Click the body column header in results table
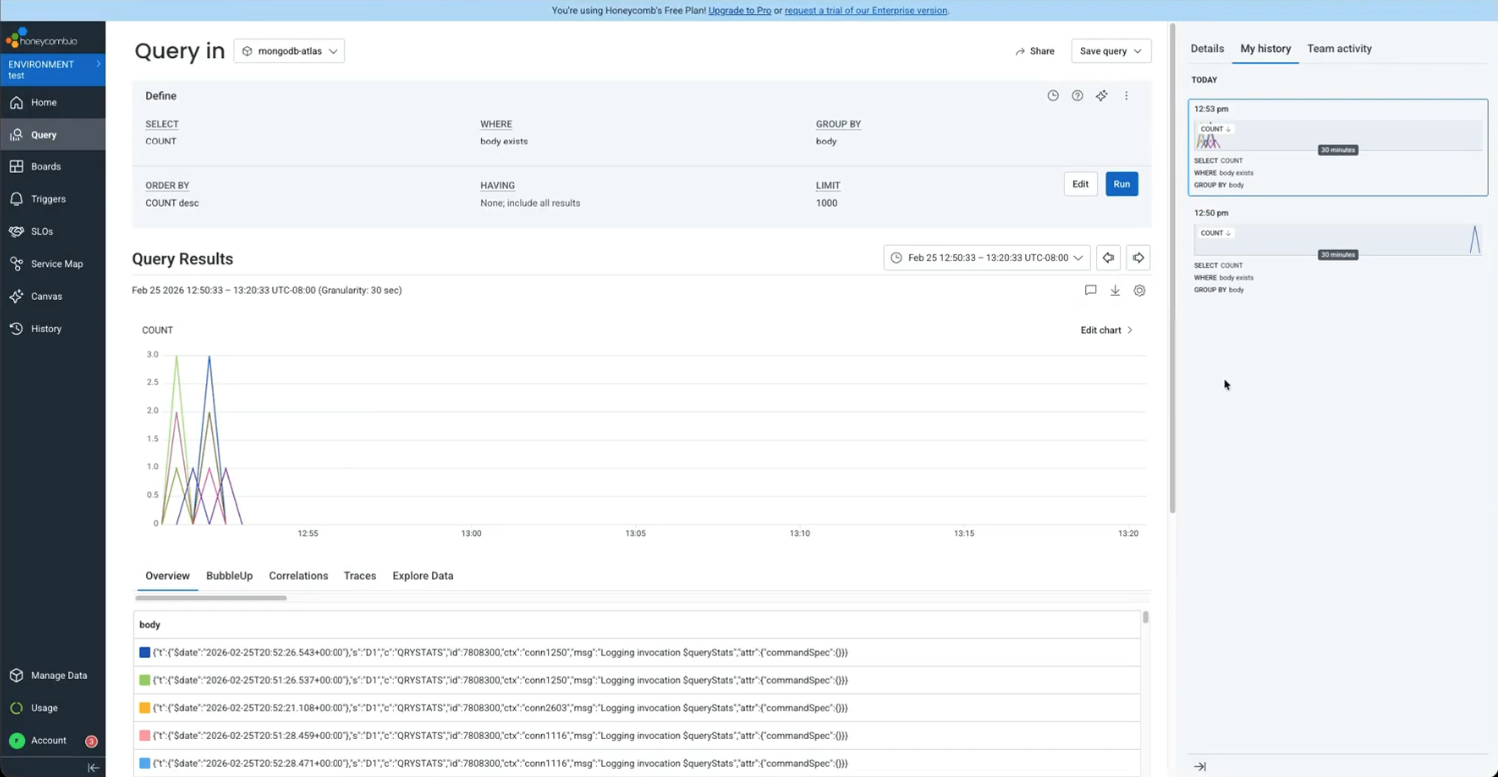Image resolution: width=1498 pixels, height=777 pixels. (x=150, y=625)
